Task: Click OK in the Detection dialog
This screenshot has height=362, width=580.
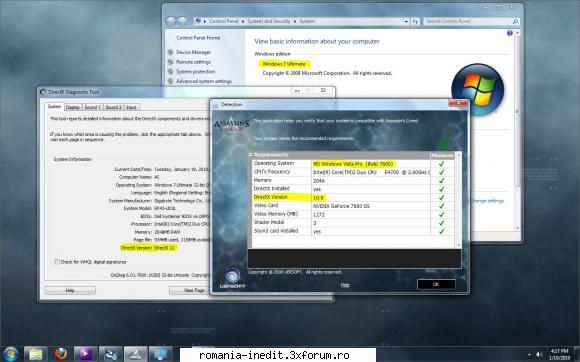Action: (x=436, y=284)
